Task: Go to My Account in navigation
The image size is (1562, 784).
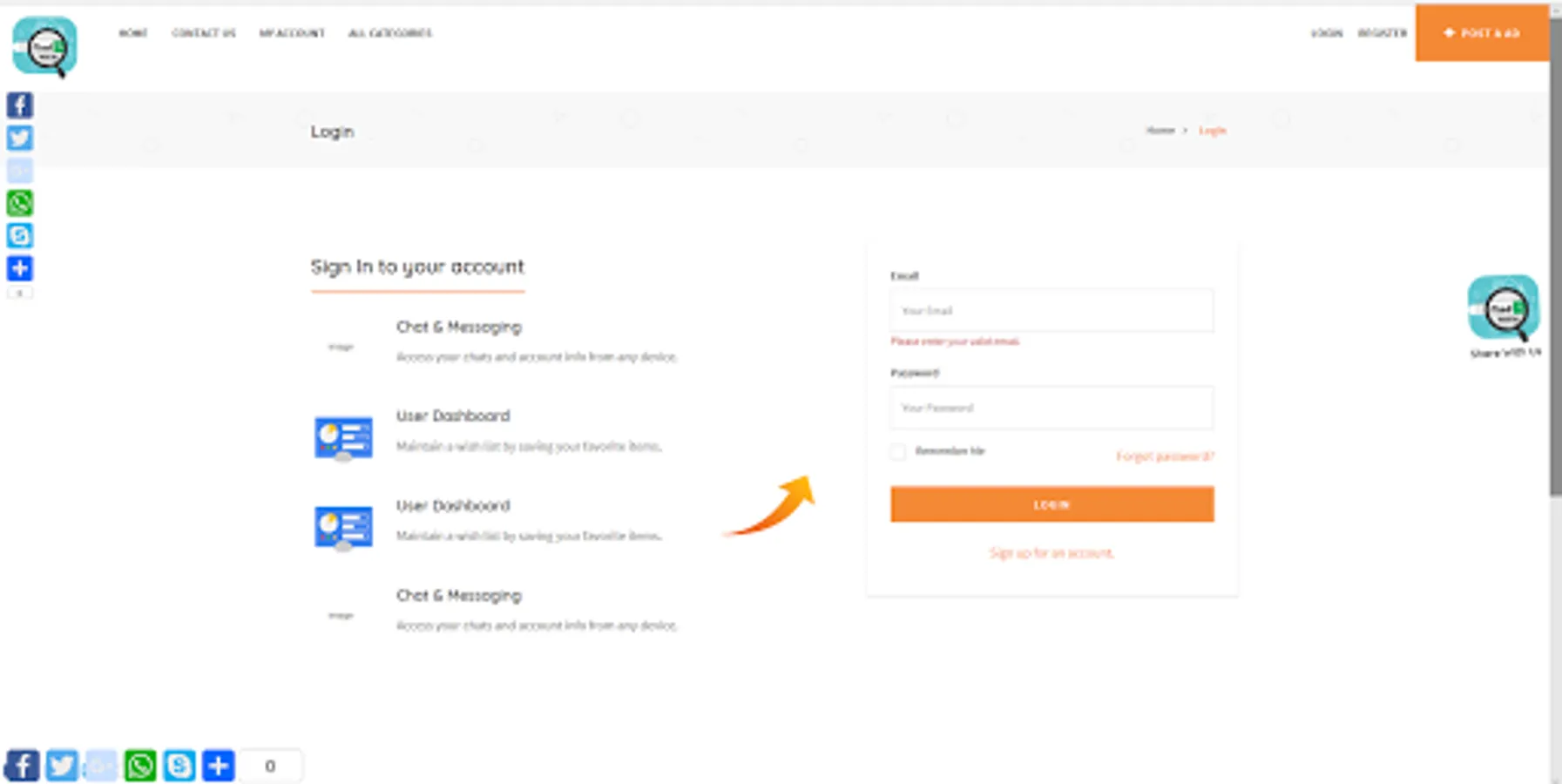Action: [292, 33]
